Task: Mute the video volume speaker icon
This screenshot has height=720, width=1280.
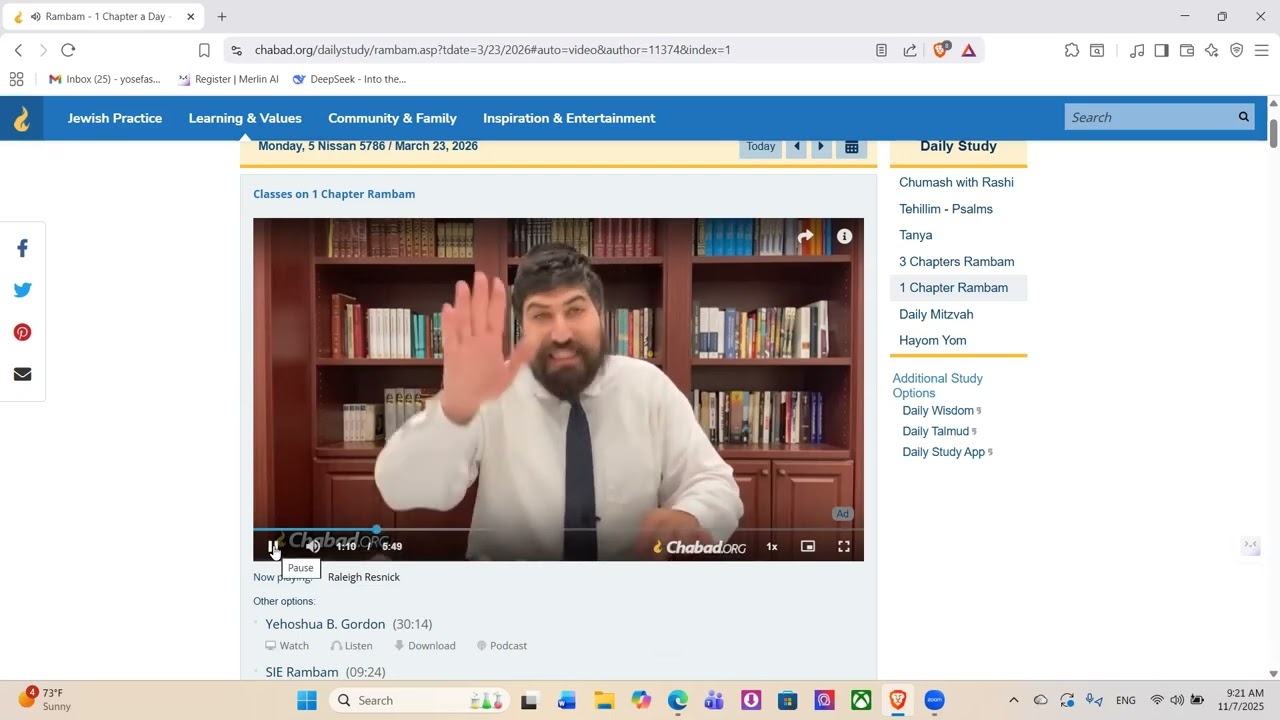Action: (x=313, y=546)
